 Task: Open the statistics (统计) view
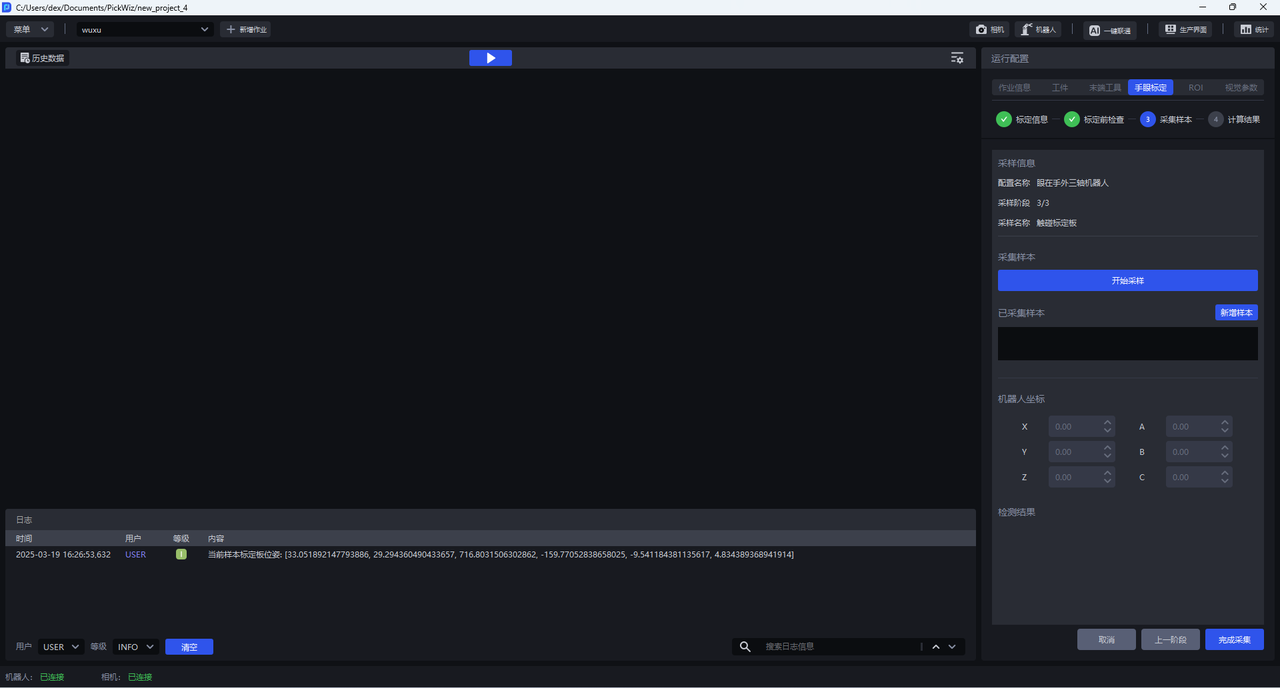click(1253, 30)
